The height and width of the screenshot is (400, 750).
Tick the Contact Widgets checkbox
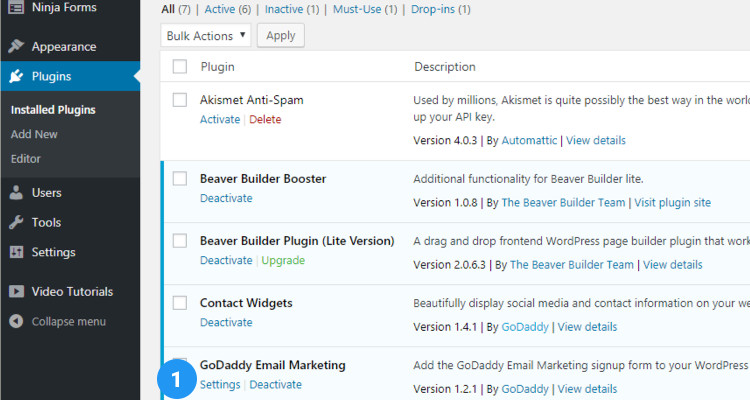(180, 303)
